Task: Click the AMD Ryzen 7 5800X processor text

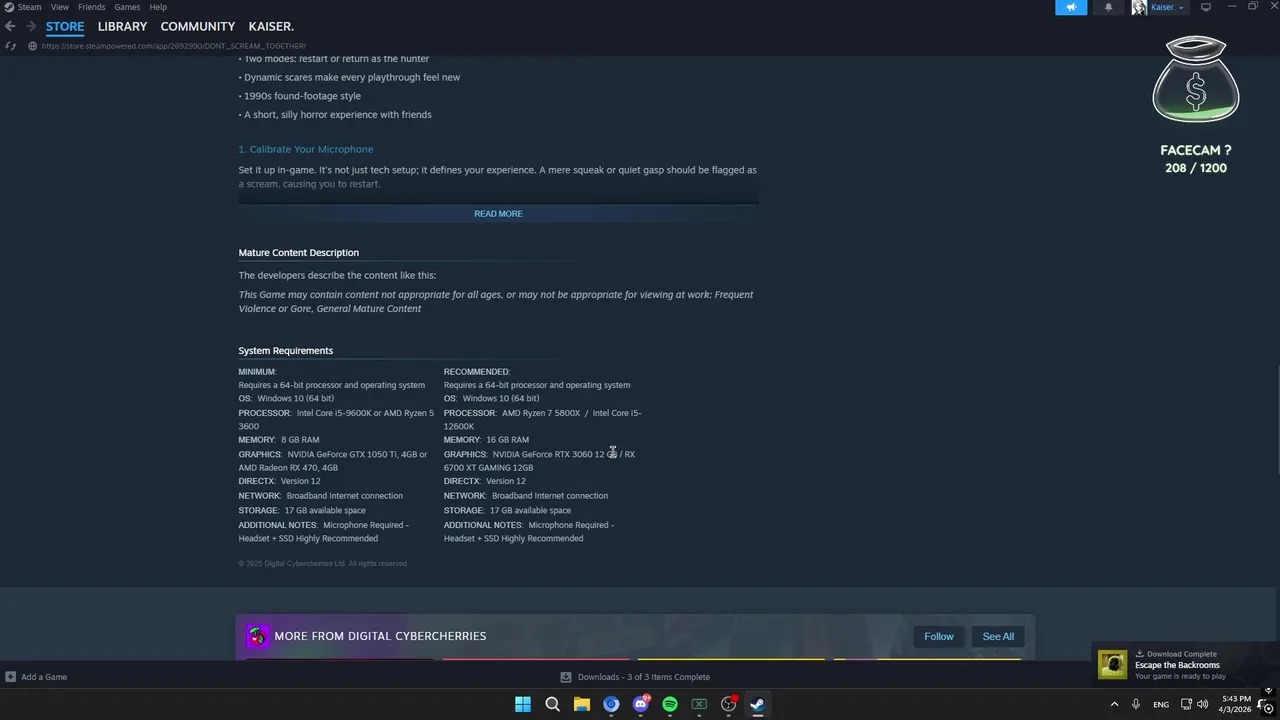Action: (541, 413)
